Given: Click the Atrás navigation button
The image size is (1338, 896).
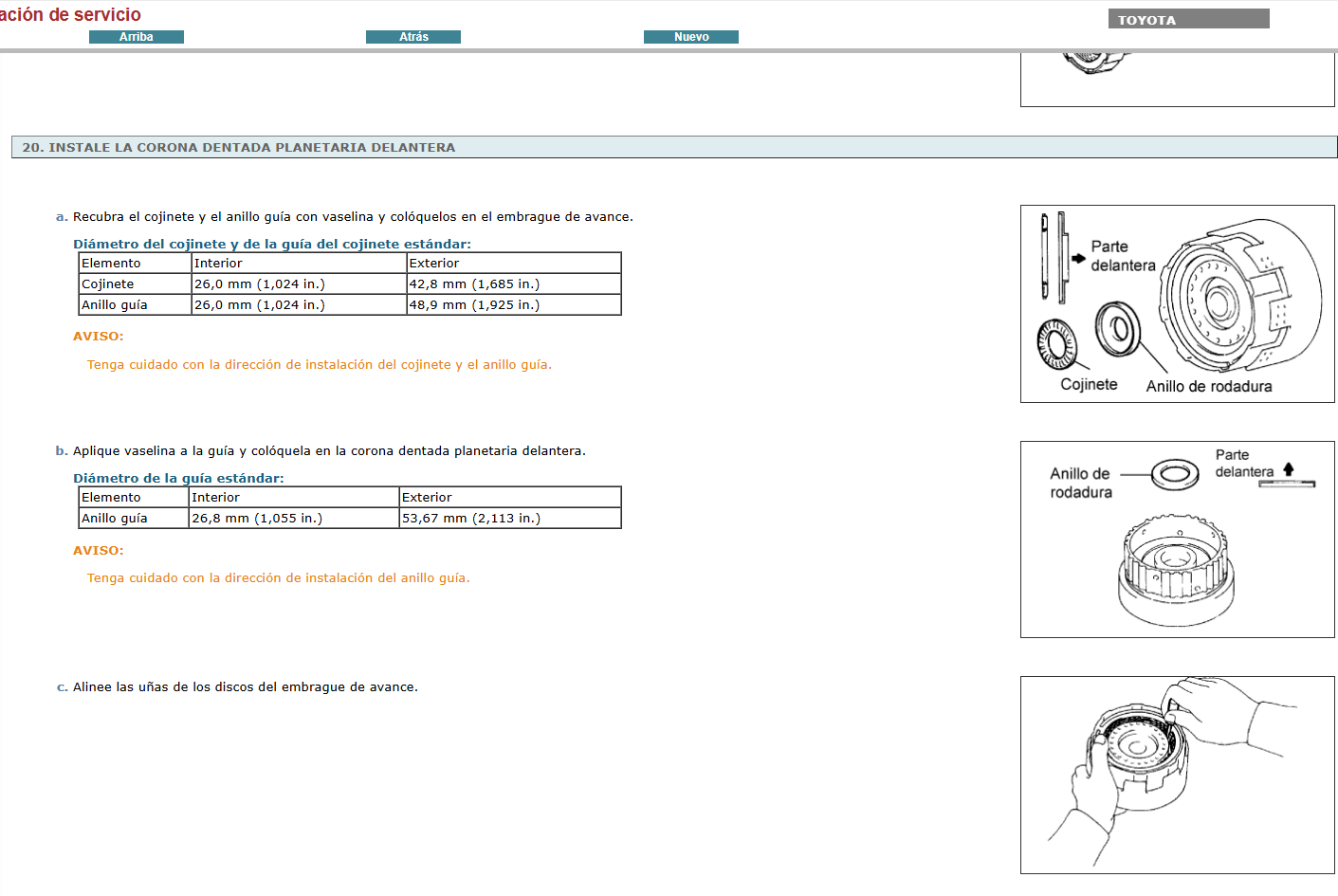Looking at the screenshot, I should [412, 36].
